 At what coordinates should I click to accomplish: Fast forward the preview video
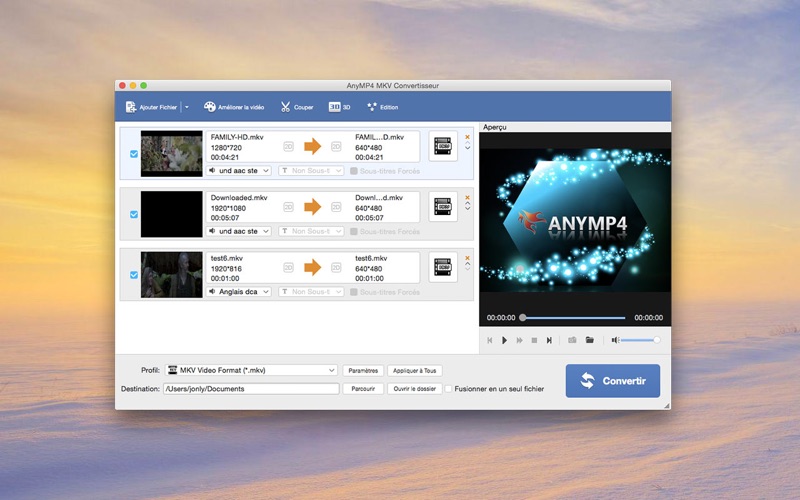click(519, 340)
